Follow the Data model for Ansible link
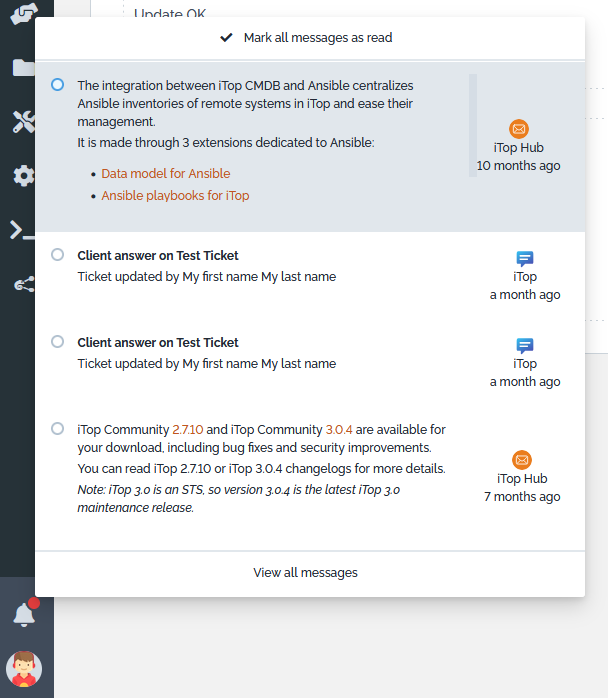 [x=166, y=174]
